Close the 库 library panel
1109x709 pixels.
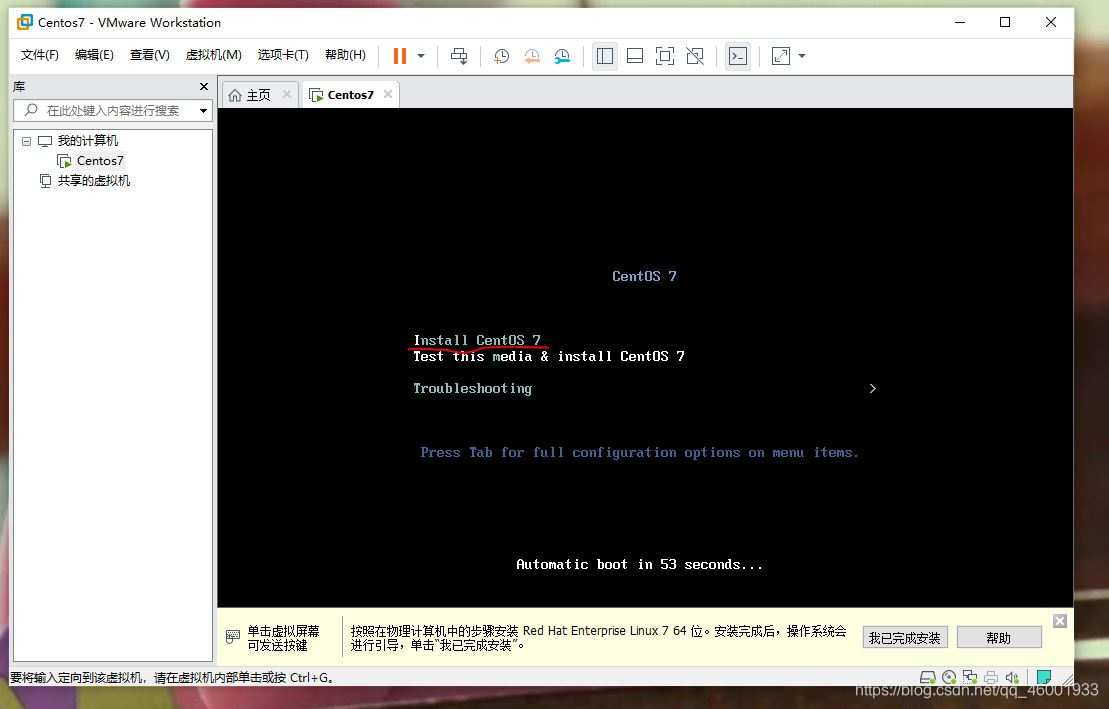pyautogui.click(x=204, y=86)
